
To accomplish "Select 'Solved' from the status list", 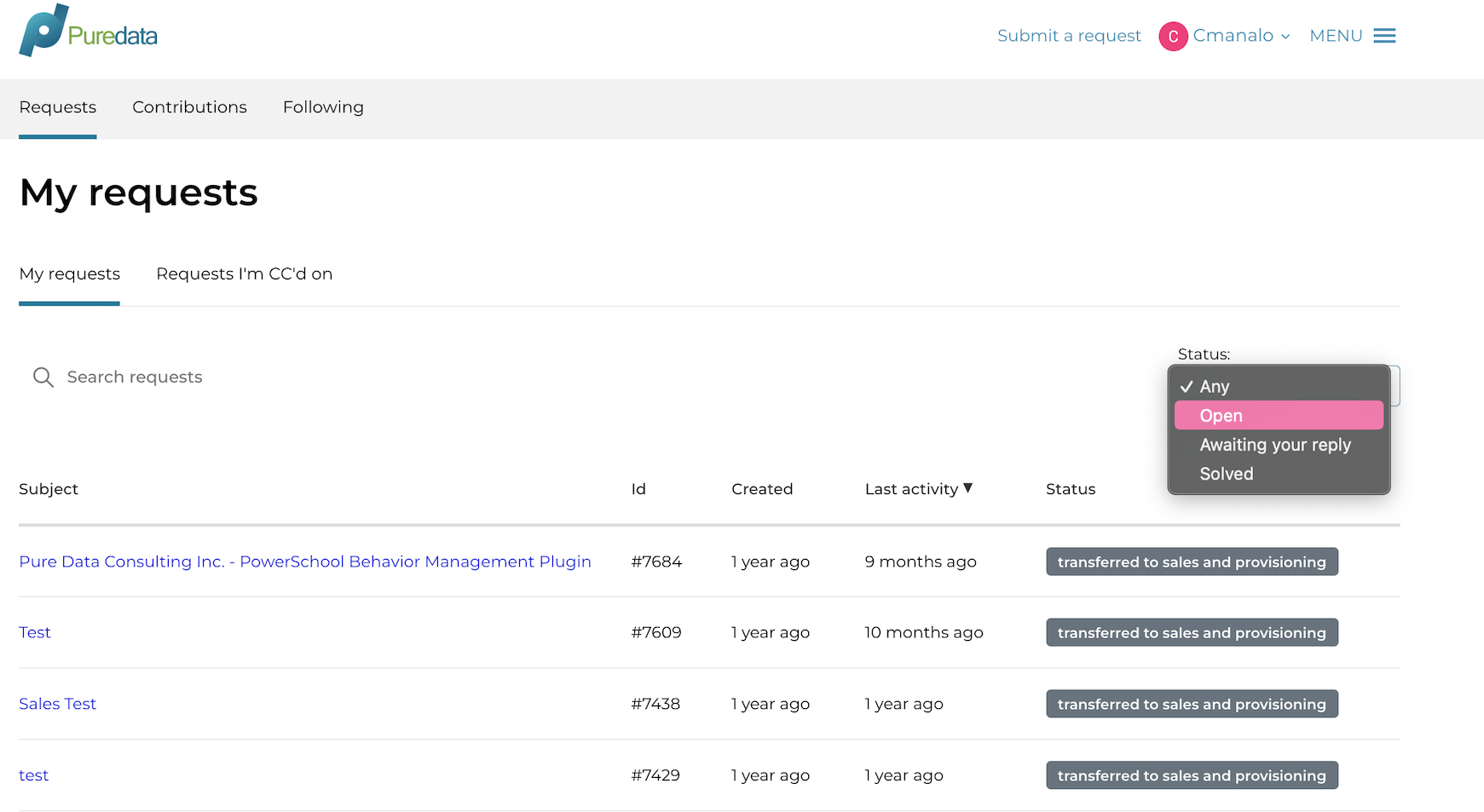I will (1226, 474).
